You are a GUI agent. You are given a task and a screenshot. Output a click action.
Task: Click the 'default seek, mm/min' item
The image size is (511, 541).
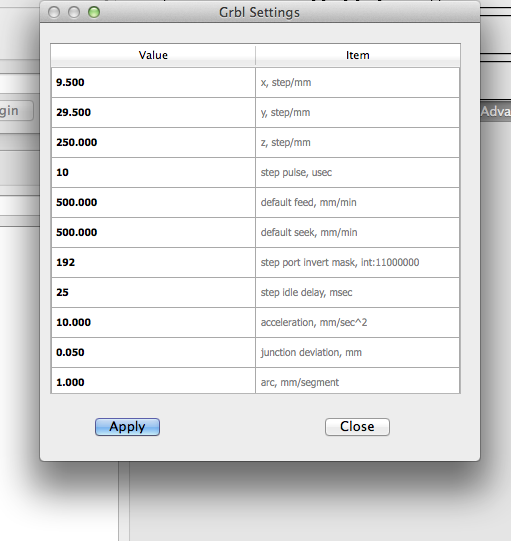(x=357, y=233)
